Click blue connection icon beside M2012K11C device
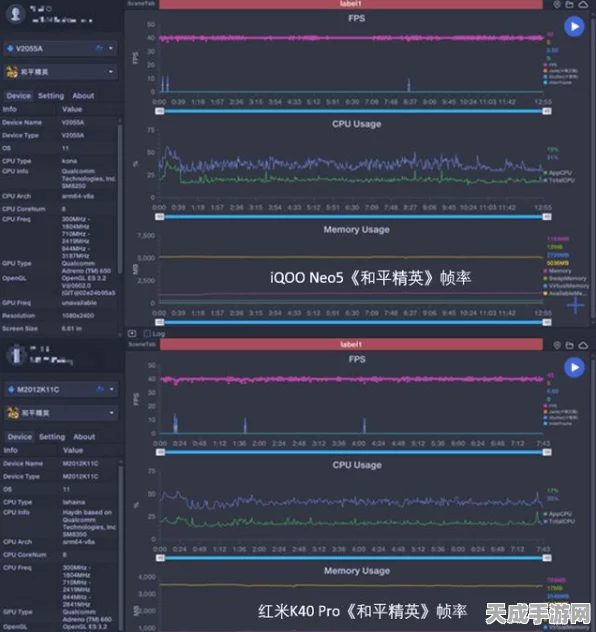The width and height of the screenshot is (596, 632). [x=100, y=389]
